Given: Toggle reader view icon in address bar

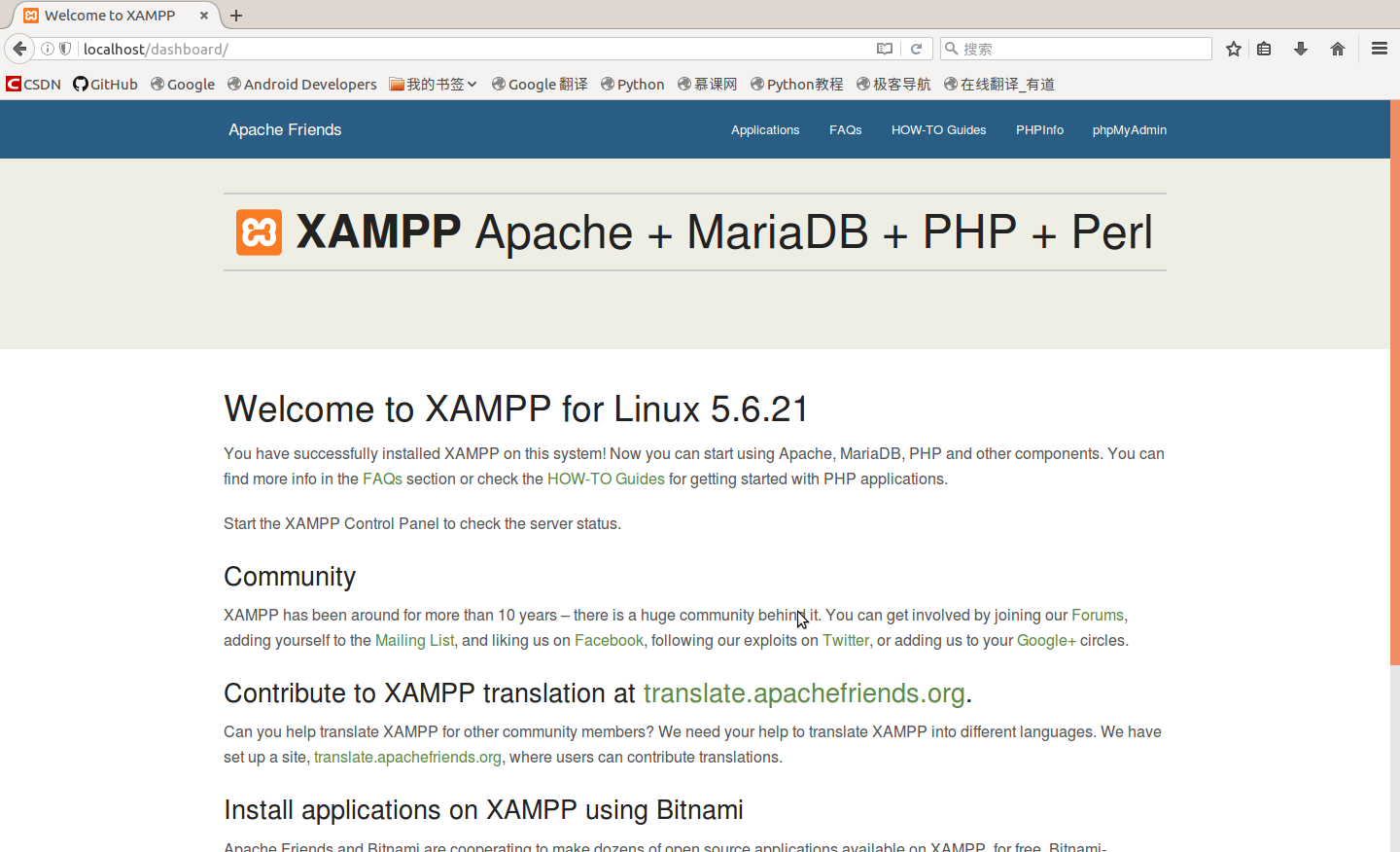Looking at the screenshot, I should (x=884, y=49).
